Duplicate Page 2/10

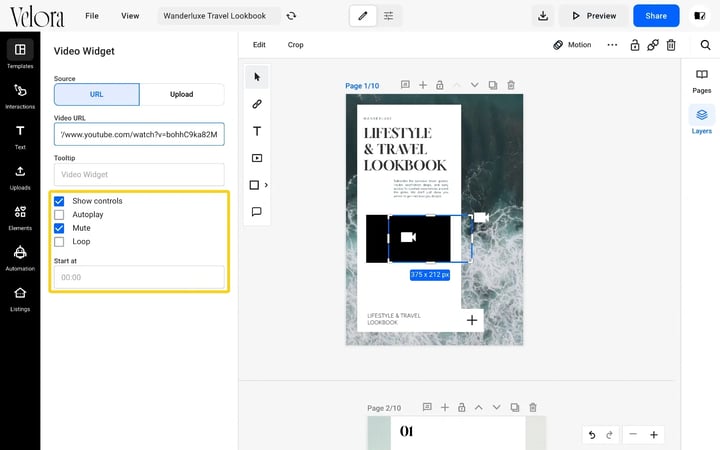coord(515,407)
